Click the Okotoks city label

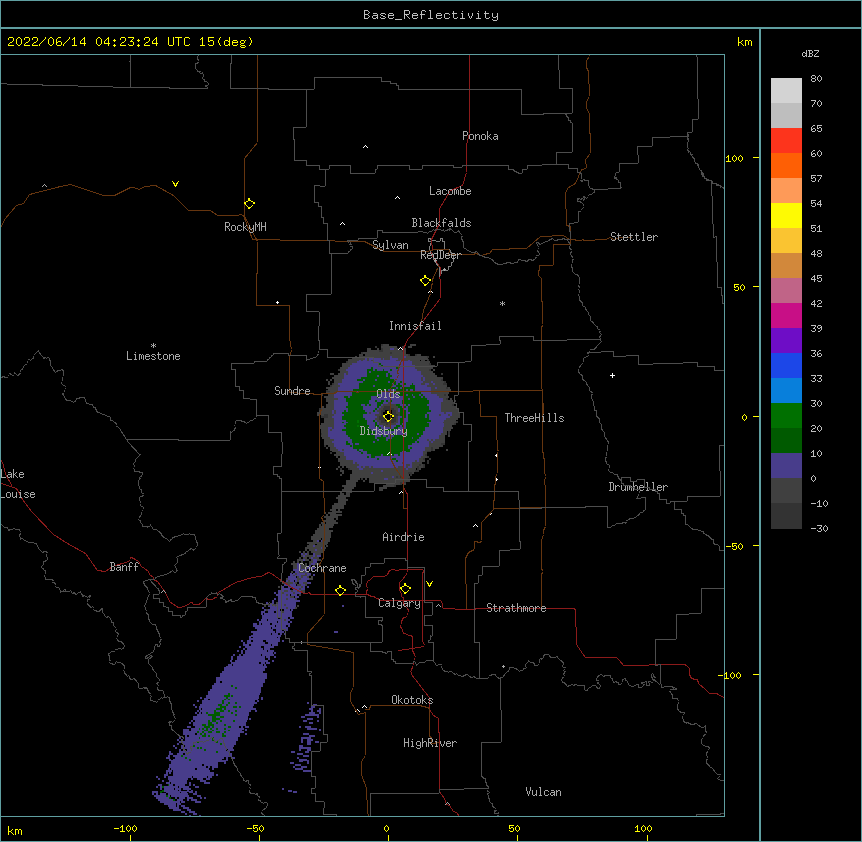(x=412, y=700)
